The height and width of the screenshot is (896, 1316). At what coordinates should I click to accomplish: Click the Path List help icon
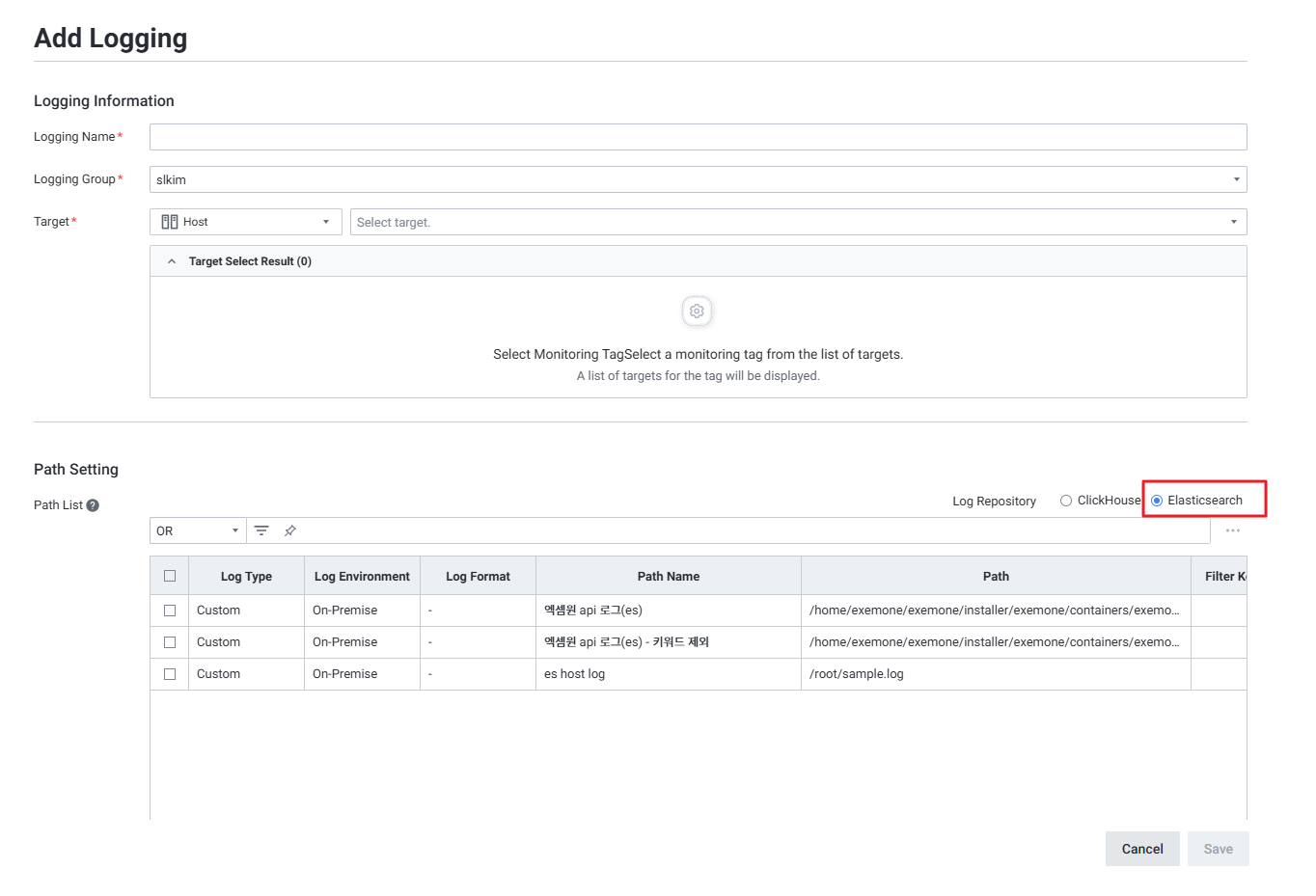coord(93,505)
